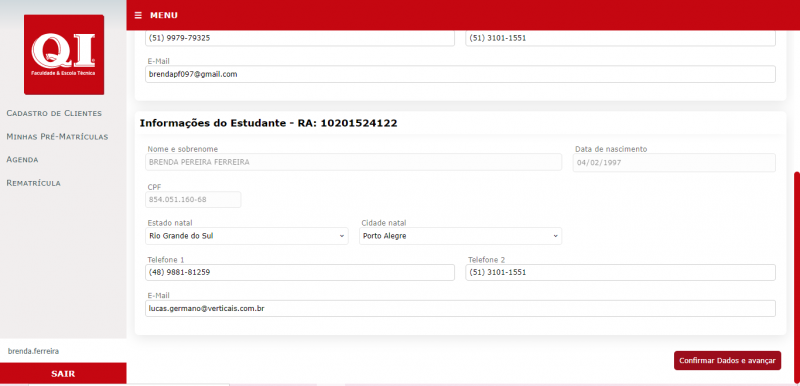Open Cadastro de Clientes
This screenshot has width=800, height=386.
click(54, 113)
